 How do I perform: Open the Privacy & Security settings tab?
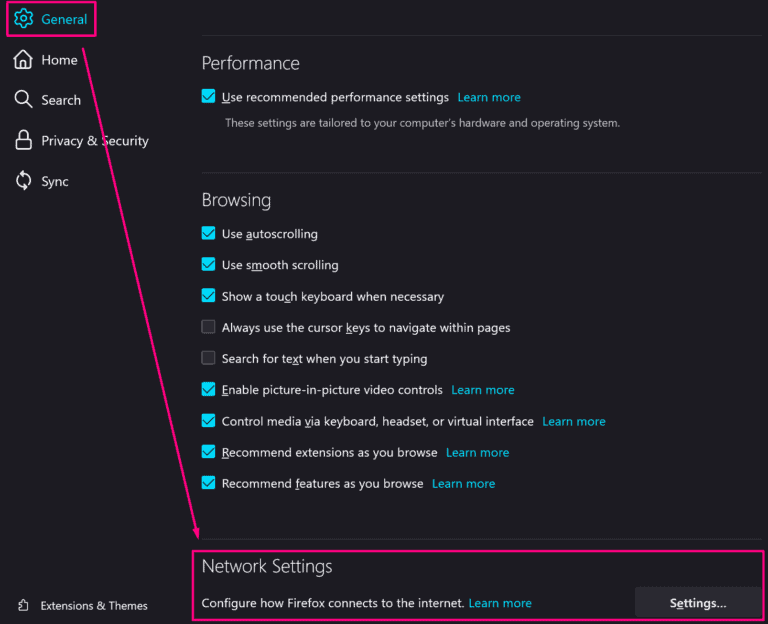point(94,141)
